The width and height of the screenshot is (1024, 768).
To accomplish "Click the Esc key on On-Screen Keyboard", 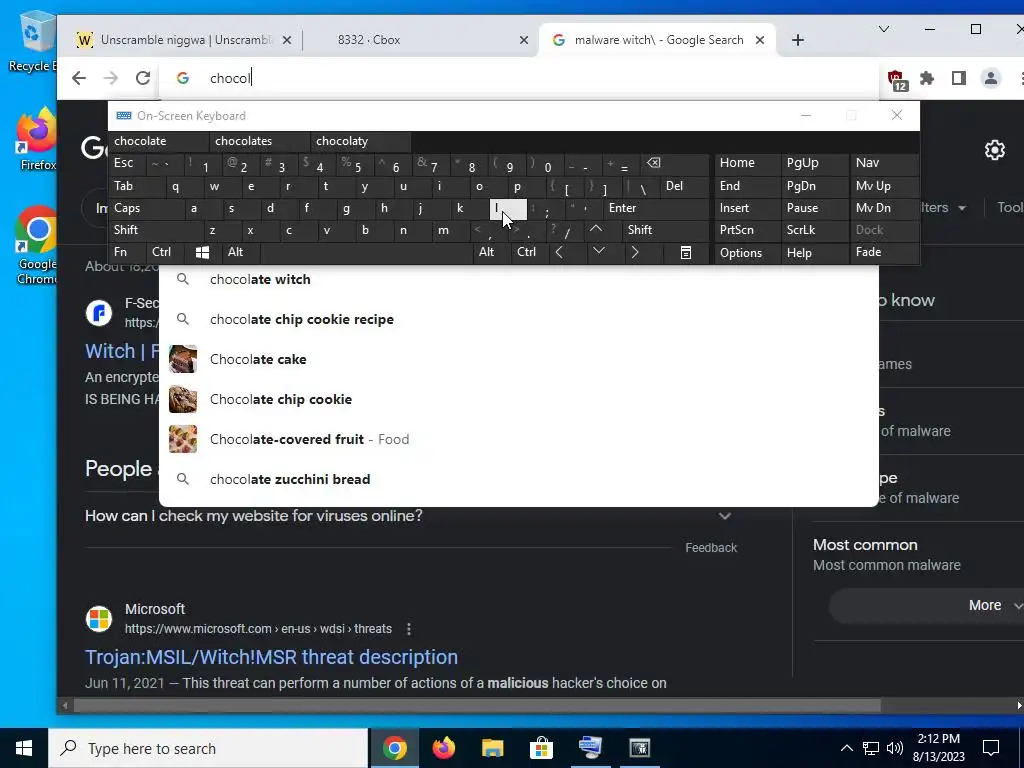I will coord(127,163).
